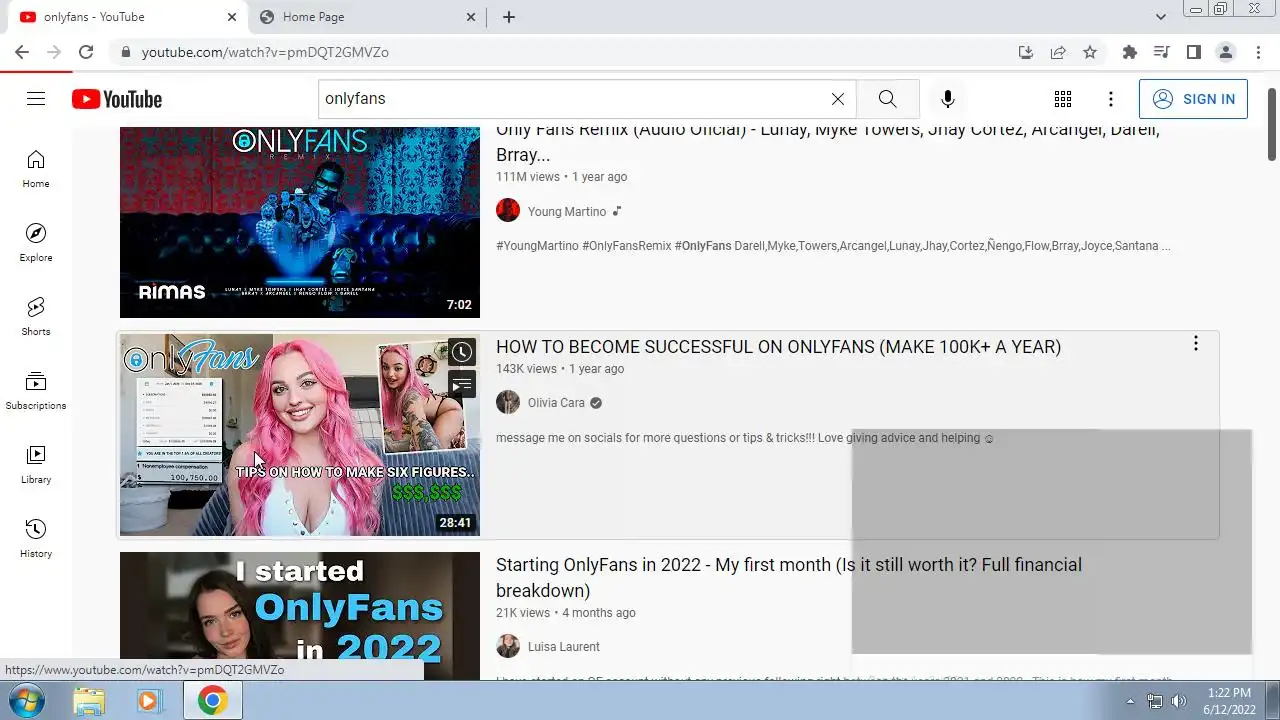Image resolution: width=1280 pixels, height=720 pixels.
Task: Run search with magnifier button
Action: (x=887, y=99)
